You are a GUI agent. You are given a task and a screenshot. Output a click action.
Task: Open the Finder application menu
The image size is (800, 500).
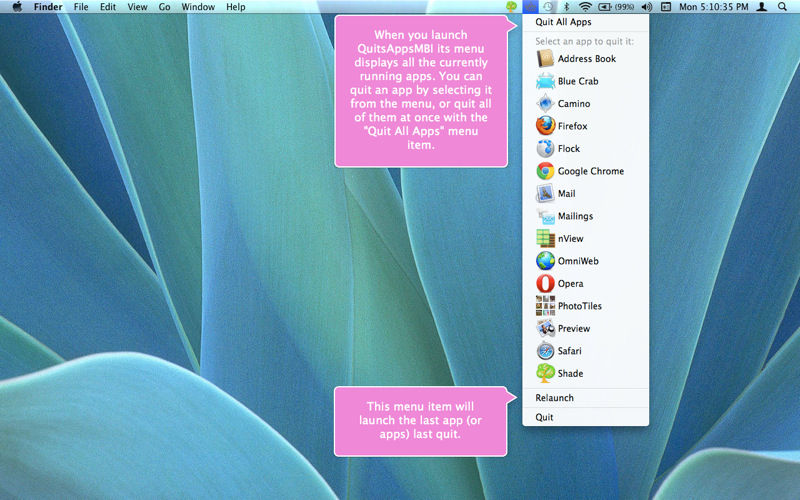48,7
